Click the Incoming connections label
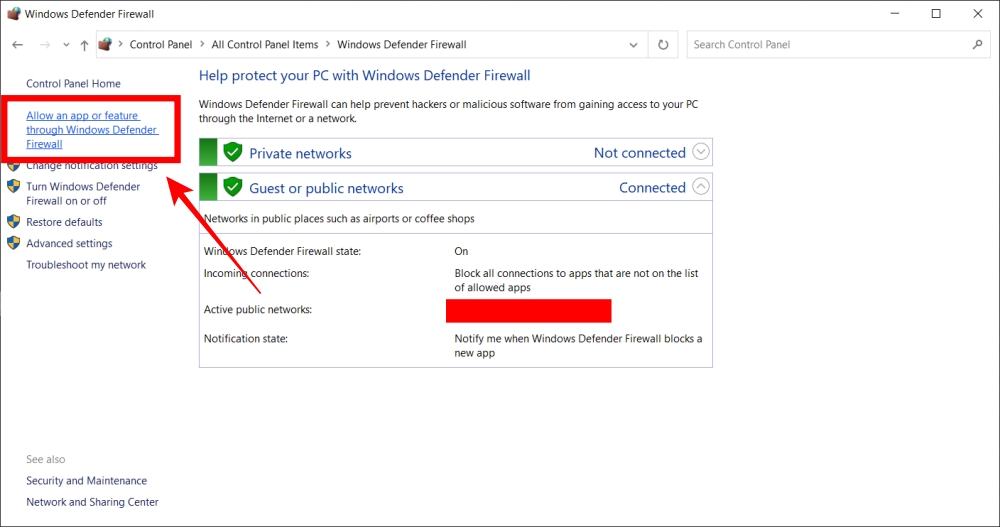 (x=256, y=273)
